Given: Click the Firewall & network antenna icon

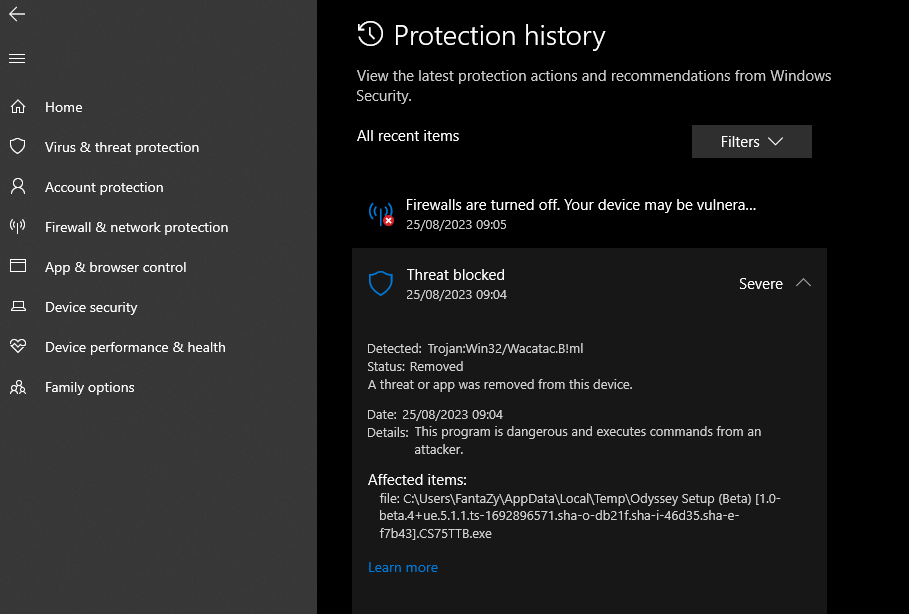Looking at the screenshot, I should [x=18, y=226].
